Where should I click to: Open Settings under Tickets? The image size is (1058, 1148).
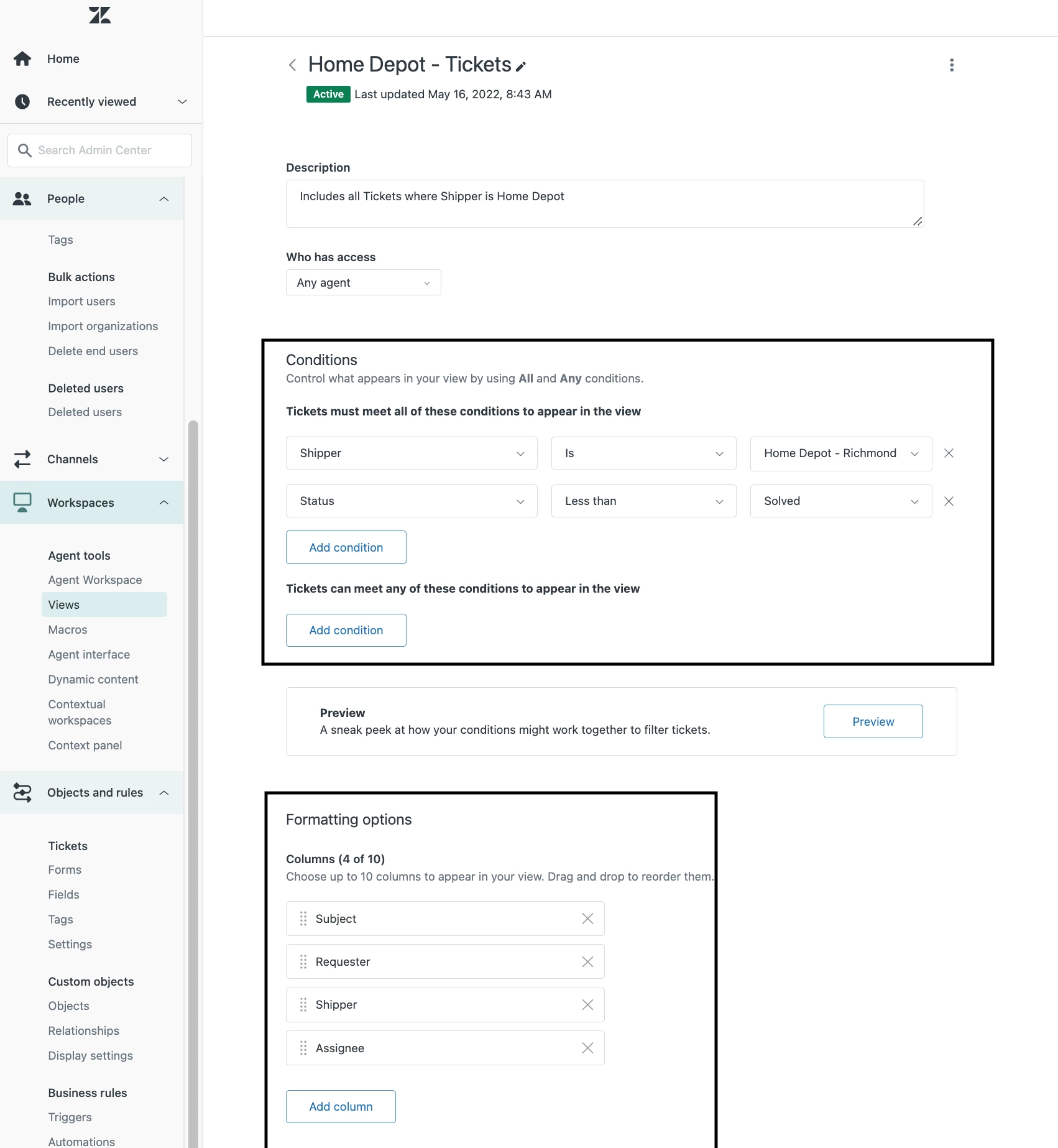70,944
